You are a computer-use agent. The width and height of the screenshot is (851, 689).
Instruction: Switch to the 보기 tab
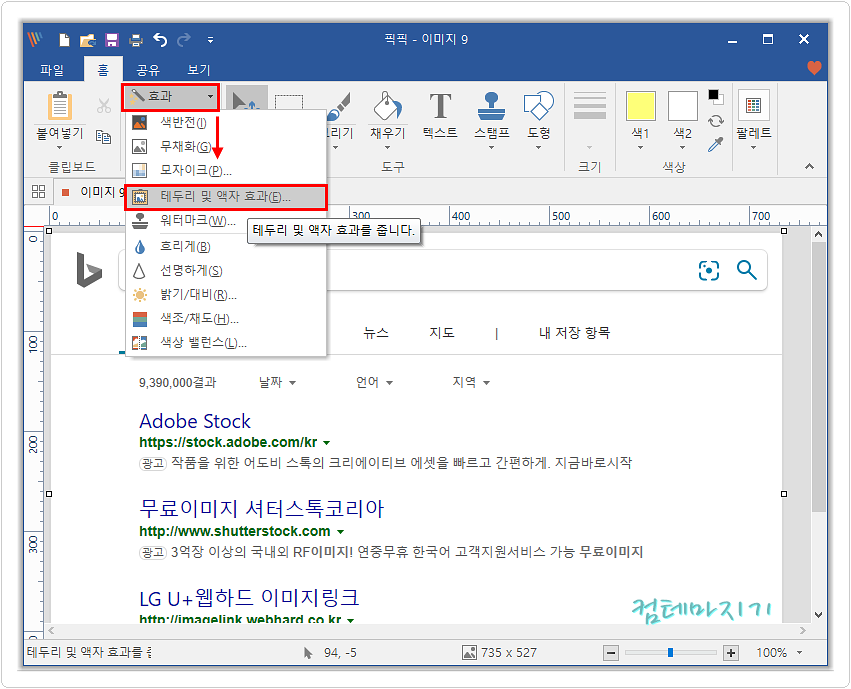pyautogui.click(x=199, y=70)
